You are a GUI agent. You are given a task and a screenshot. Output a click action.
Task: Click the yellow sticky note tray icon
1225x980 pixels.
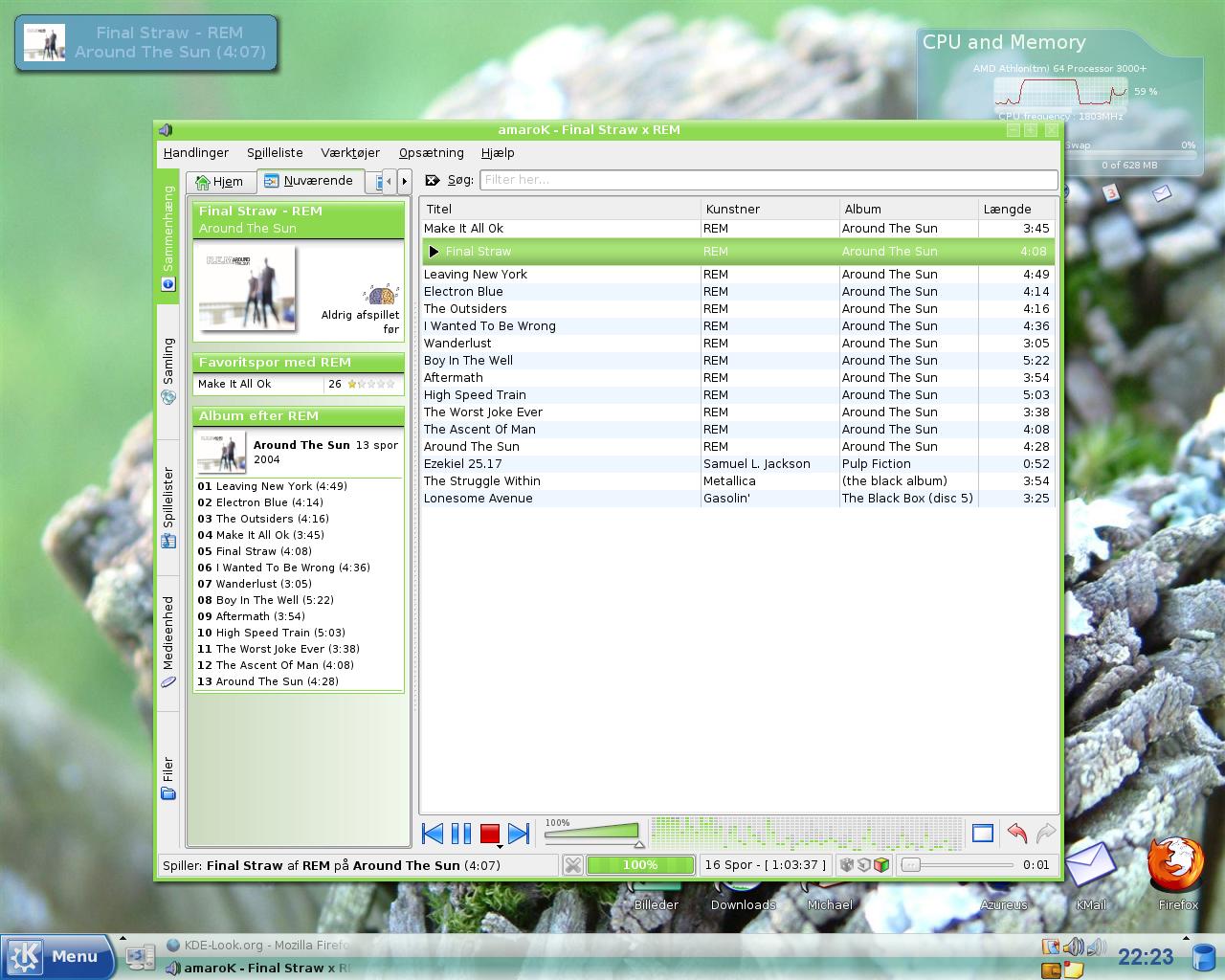pyautogui.click(x=1074, y=969)
